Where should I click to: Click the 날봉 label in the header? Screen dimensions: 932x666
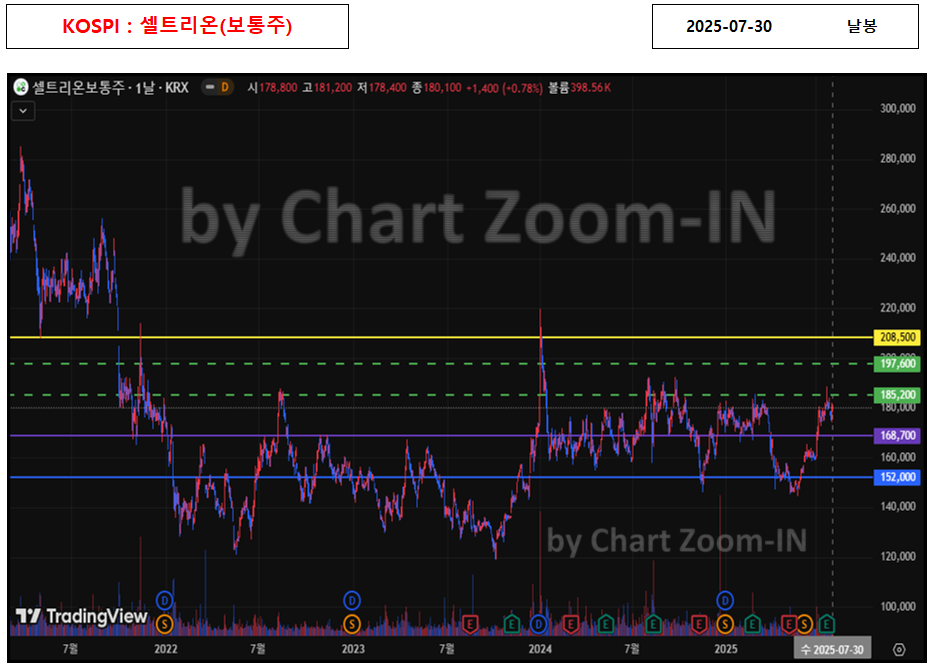[x=861, y=26]
